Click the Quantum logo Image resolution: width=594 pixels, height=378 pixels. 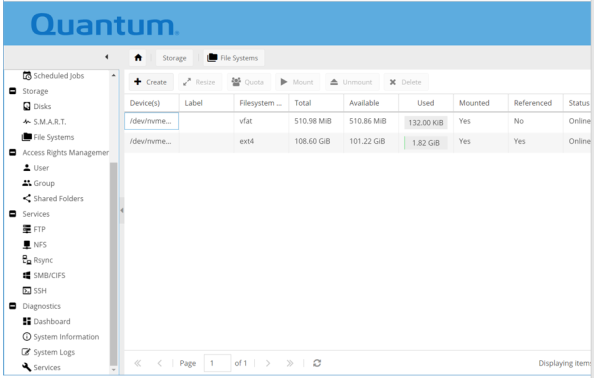point(105,25)
